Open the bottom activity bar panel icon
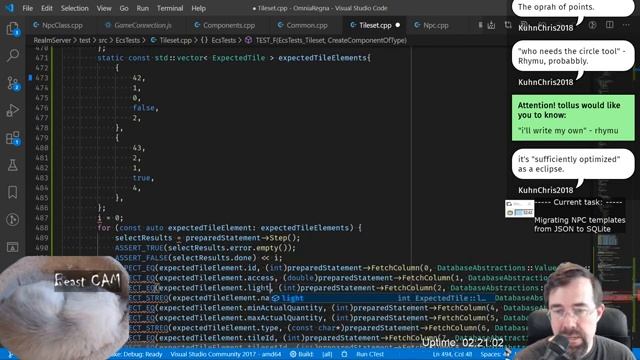Image resolution: width=640 pixels, height=360 pixels. [13, 247]
